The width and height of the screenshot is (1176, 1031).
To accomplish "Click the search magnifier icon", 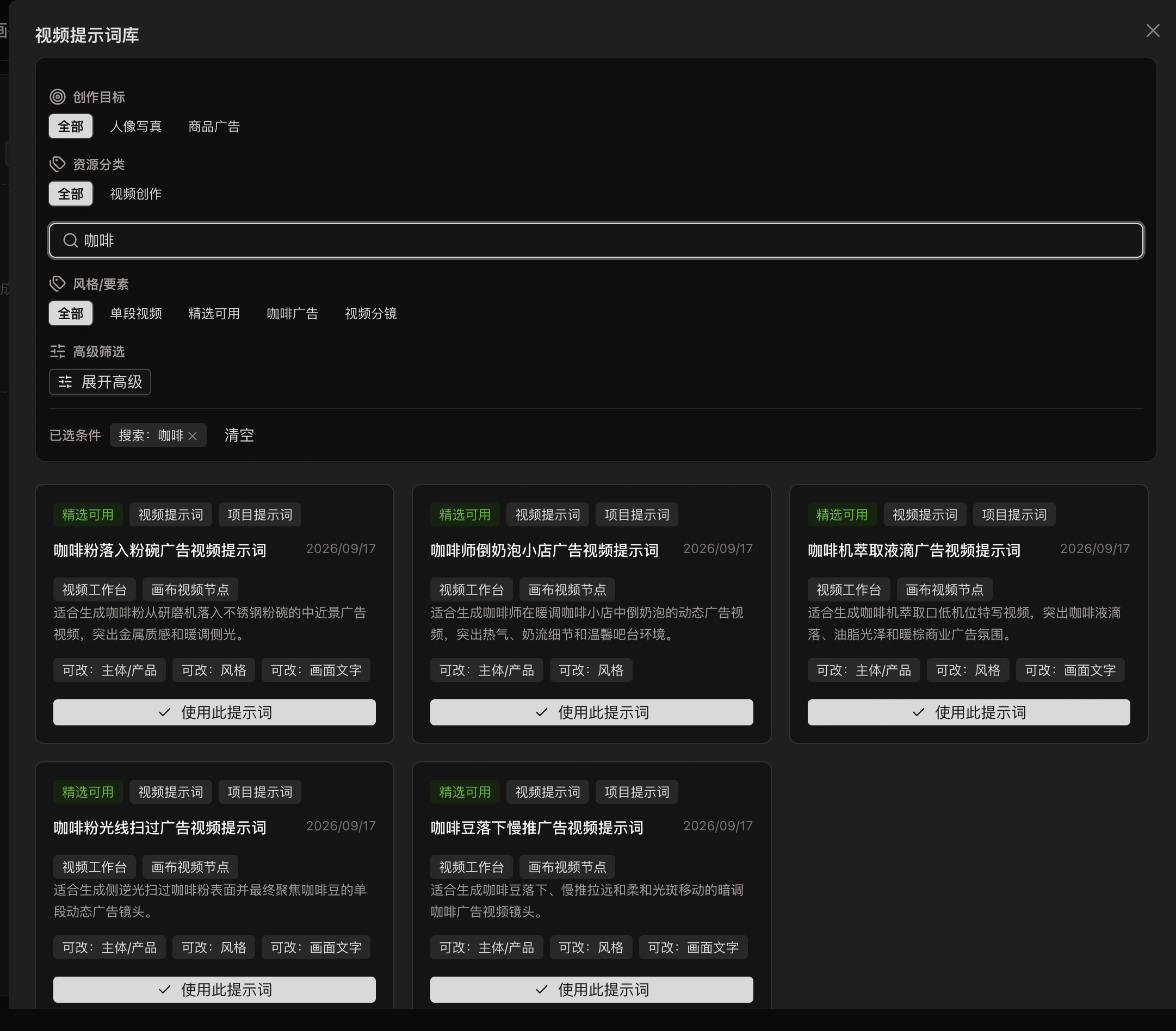I will pos(70,240).
